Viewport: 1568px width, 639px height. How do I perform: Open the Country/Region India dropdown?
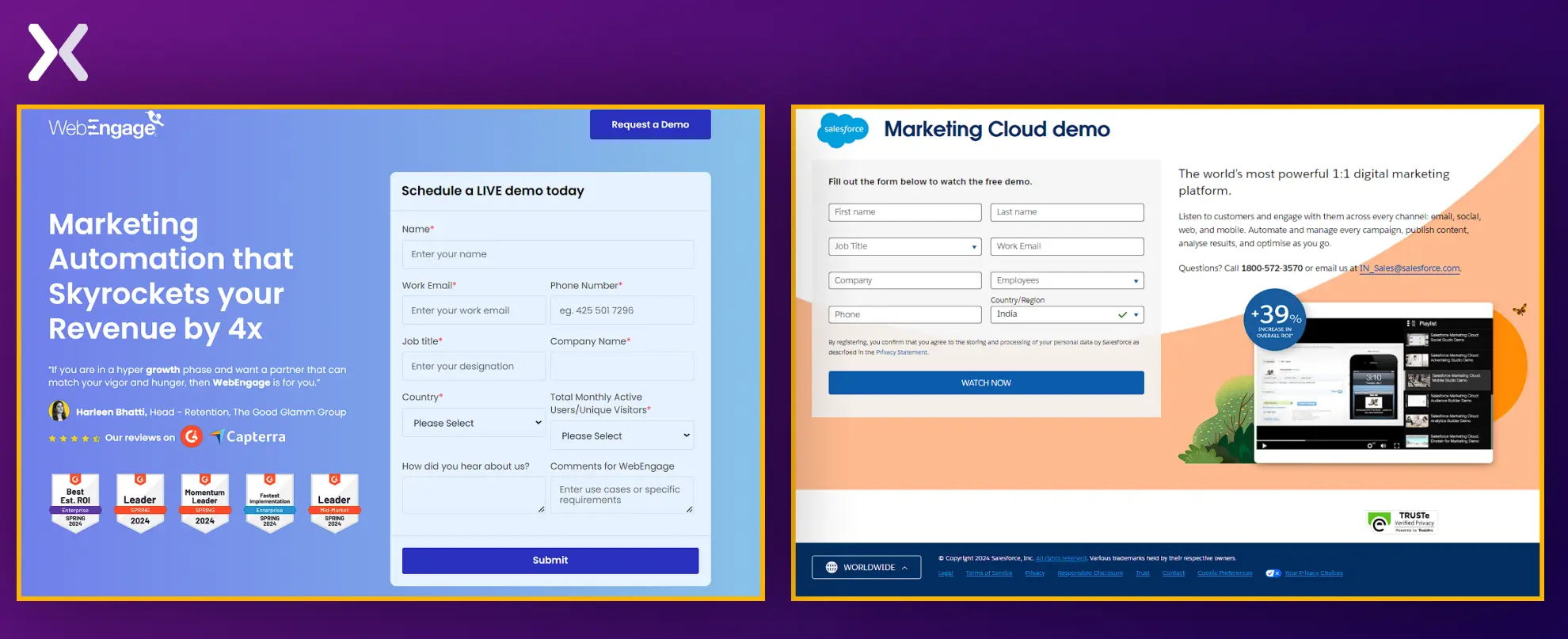point(1068,314)
